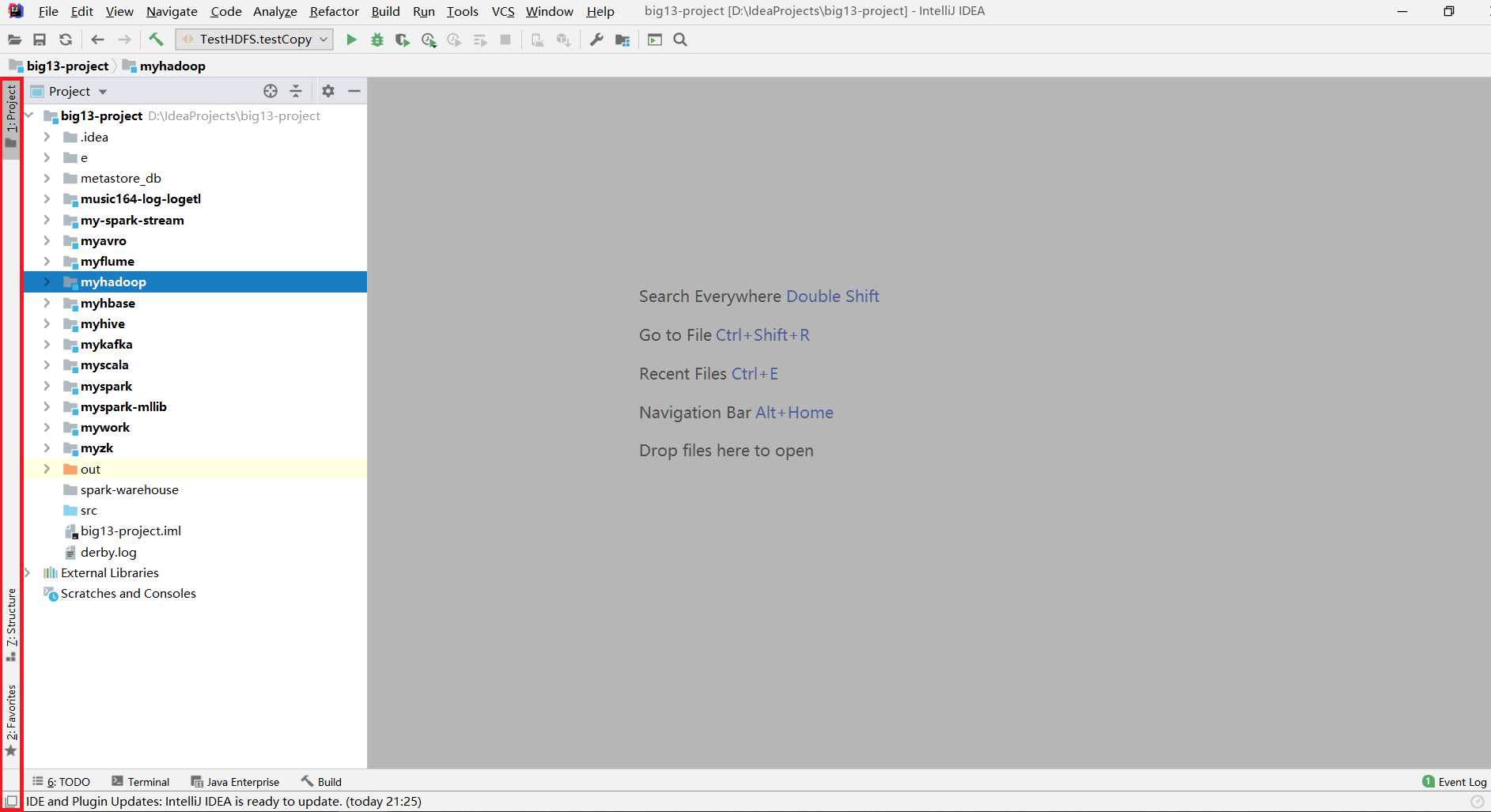Click the IDE and Plugin Updates status message
This screenshot has width=1491, height=812.
click(x=224, y=801)
